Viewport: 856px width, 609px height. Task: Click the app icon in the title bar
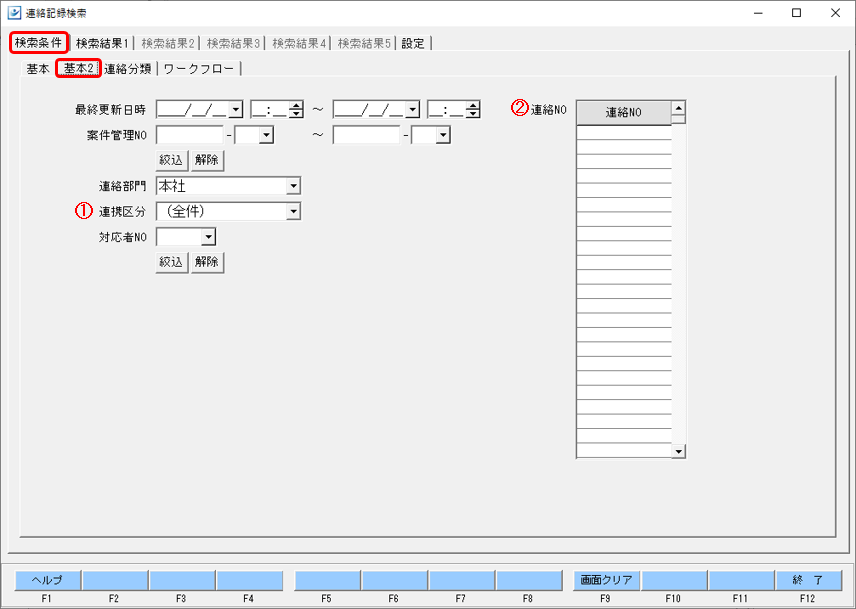point(14,13)
